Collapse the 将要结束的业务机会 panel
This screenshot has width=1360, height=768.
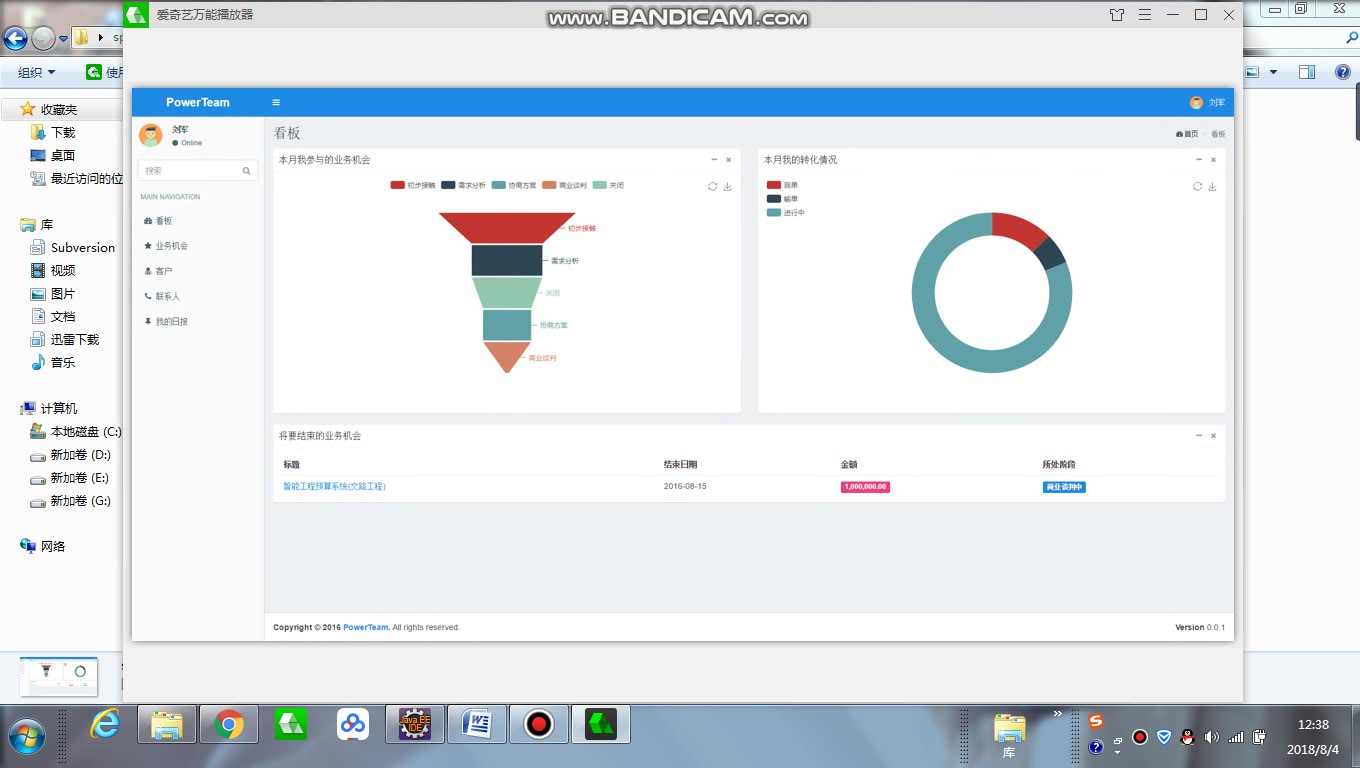coord(1198,436)
